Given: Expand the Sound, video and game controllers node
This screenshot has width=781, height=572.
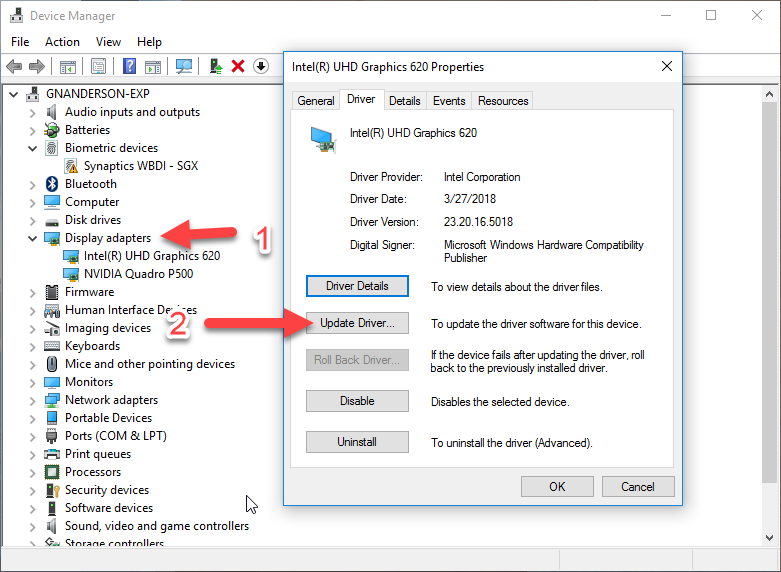Looking at the screenshot, I should (32, 527).
